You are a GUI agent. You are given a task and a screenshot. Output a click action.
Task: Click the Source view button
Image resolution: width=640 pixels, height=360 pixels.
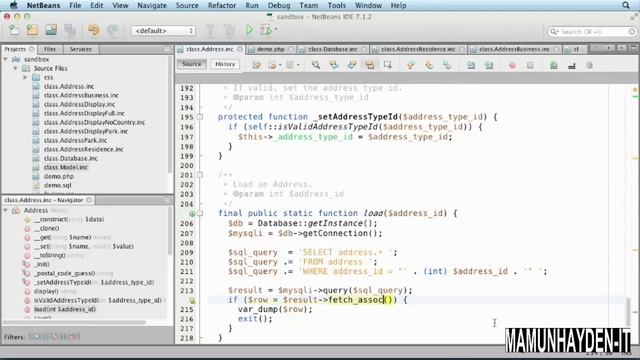[x=192, y=64]
